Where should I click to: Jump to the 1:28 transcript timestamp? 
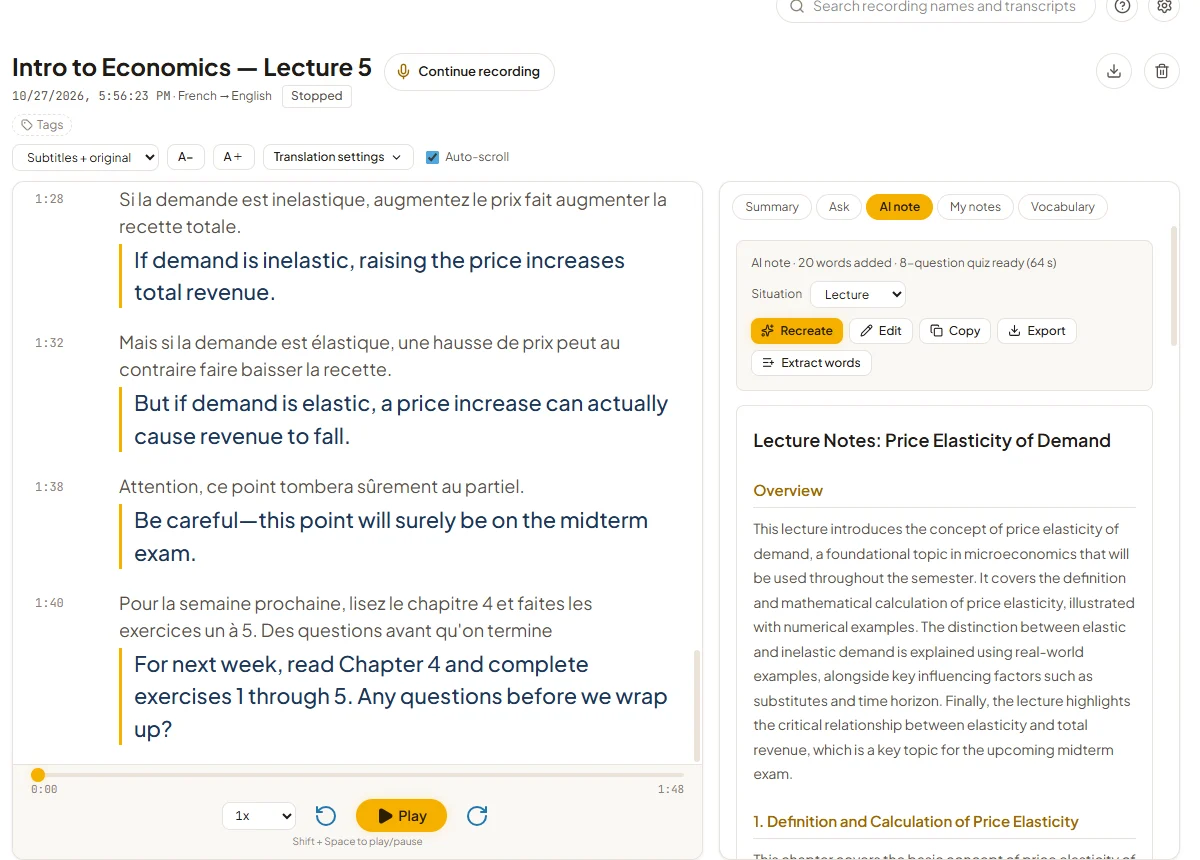pyautogui.click(x=49, y=199)
